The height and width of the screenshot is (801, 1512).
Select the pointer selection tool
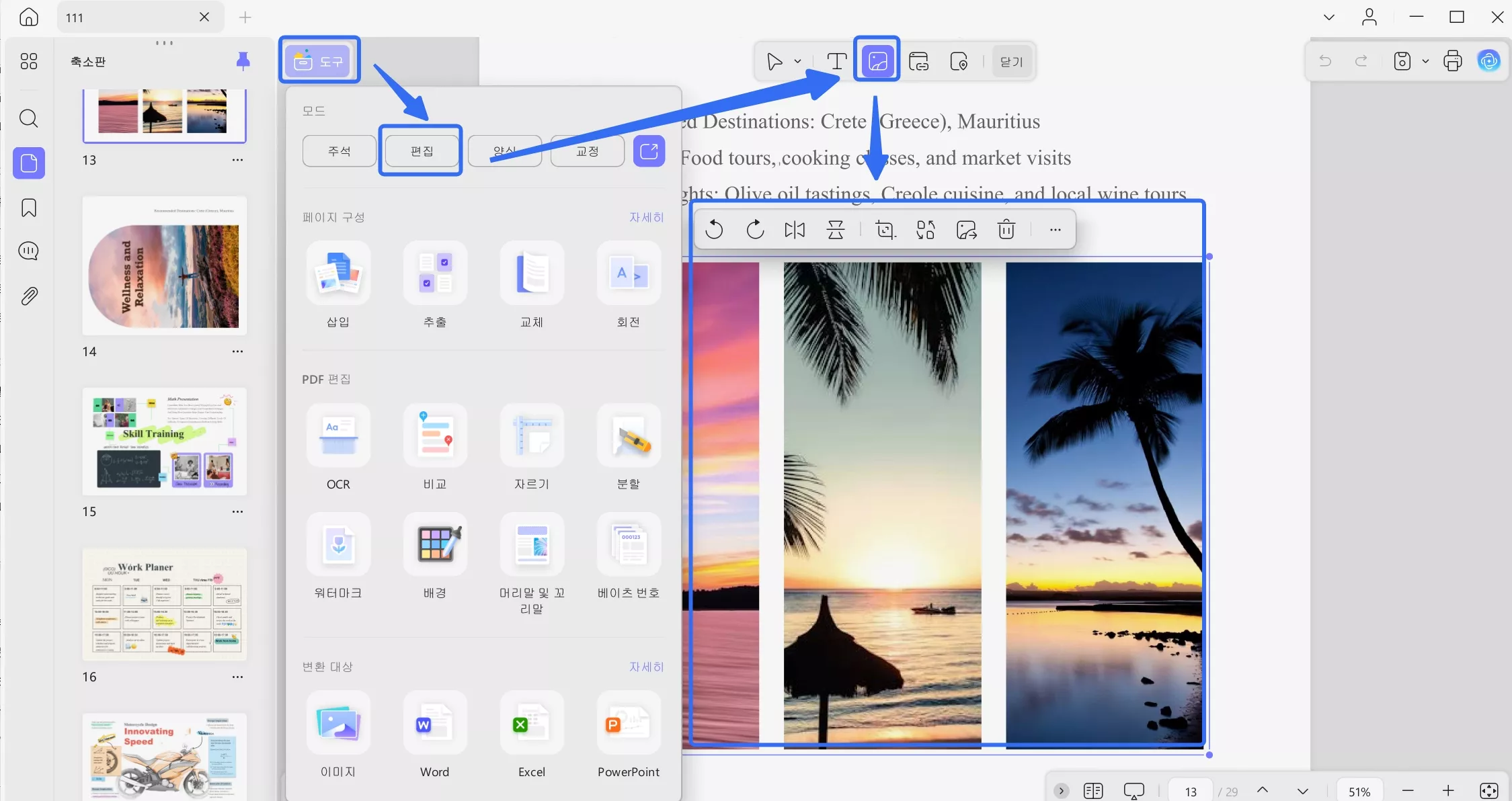click(774, 61)
